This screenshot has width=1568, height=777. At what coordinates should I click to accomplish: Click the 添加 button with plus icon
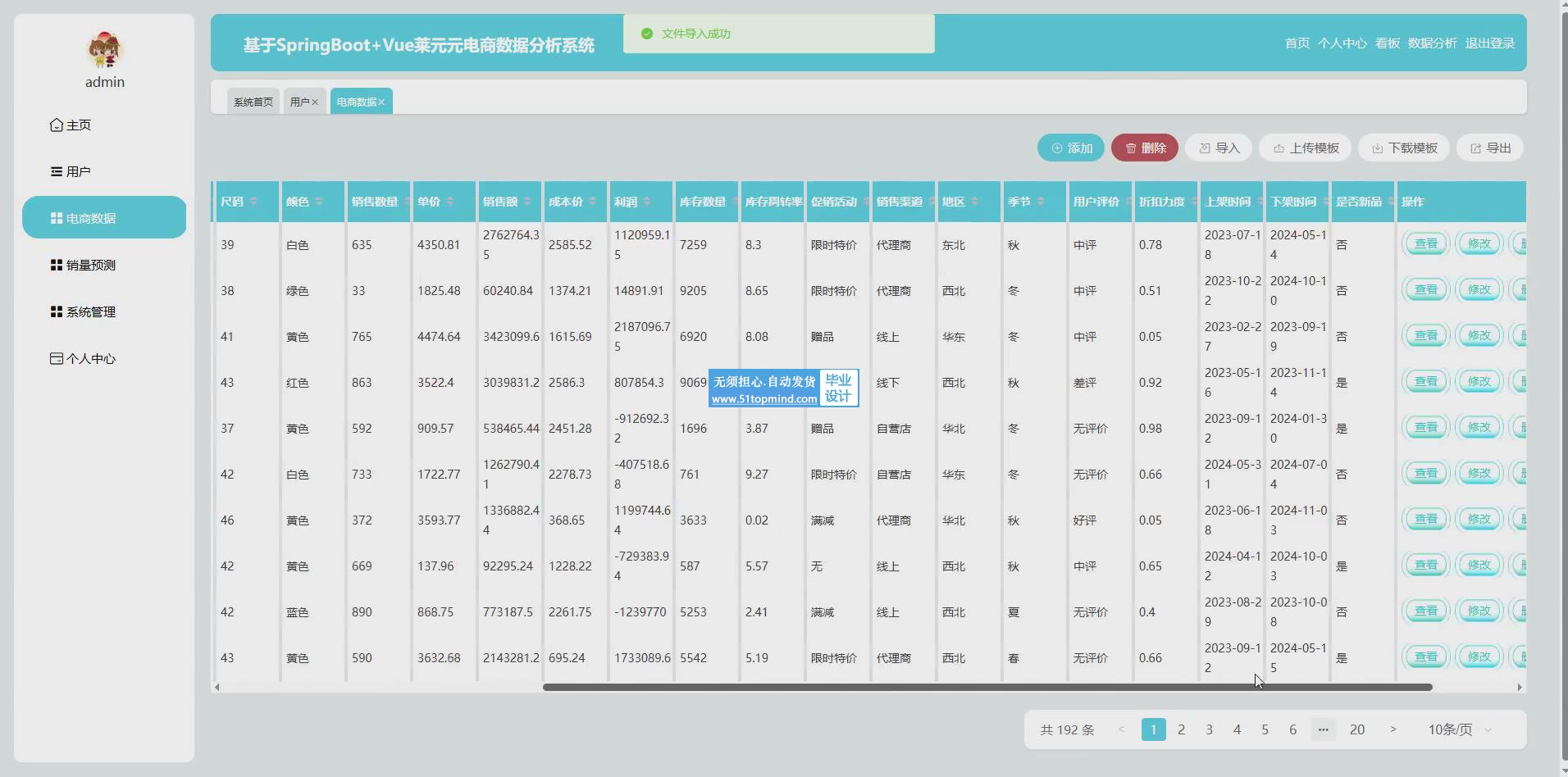coord(1071,148)
